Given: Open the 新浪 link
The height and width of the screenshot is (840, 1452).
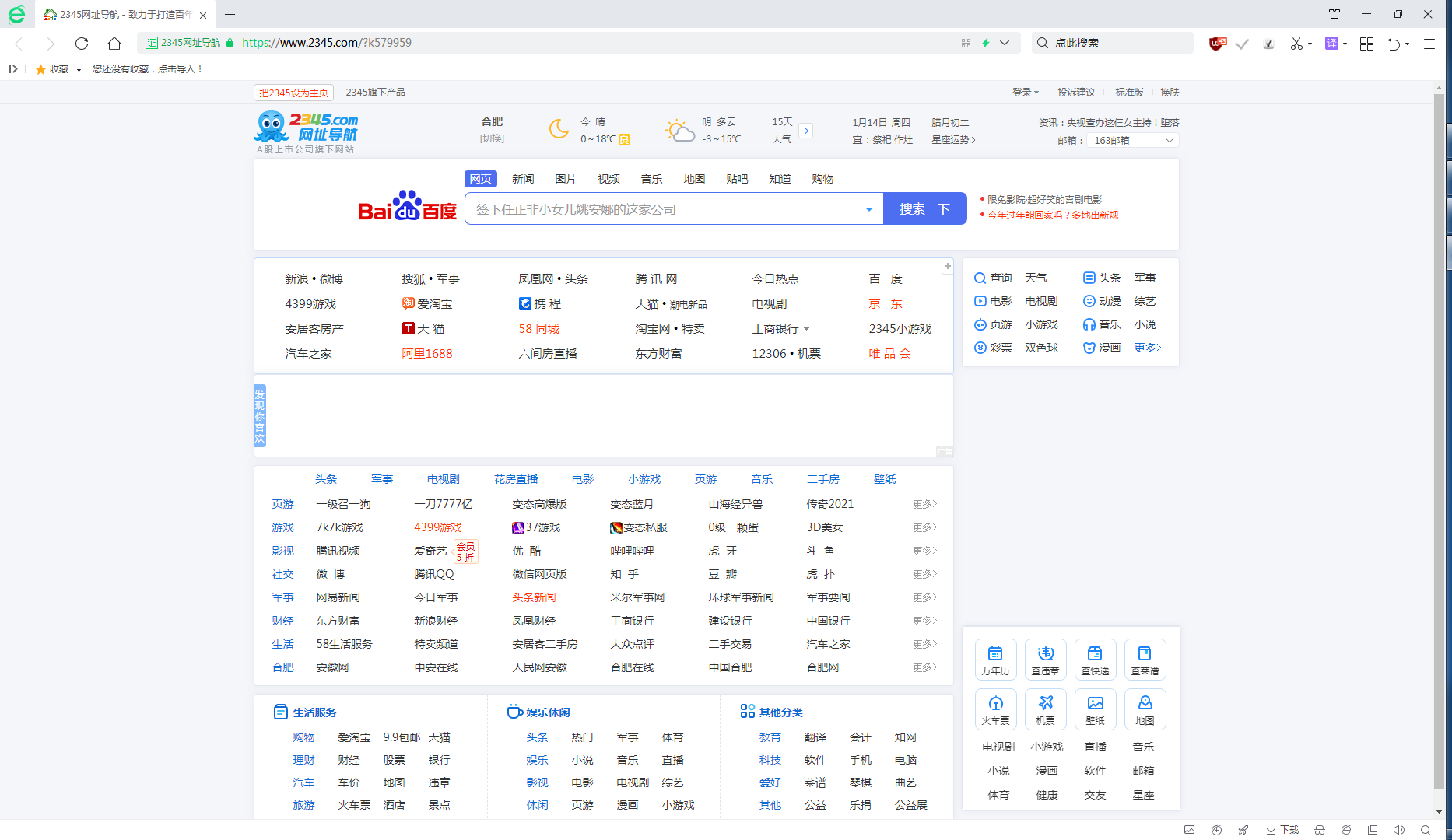Looking at the screenshot, I should pos(296,278).
